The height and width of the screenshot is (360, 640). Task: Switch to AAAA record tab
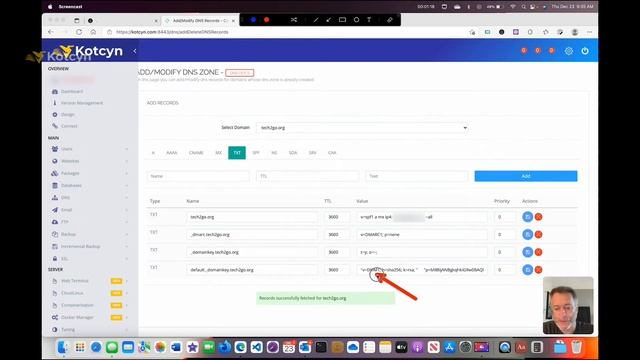171,153
